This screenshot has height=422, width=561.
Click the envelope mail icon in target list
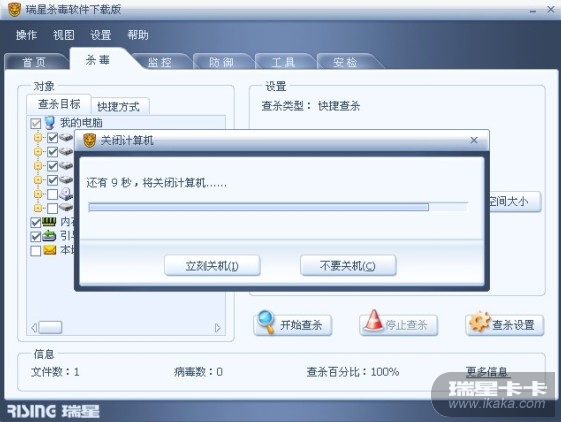[x=50, y=250]
